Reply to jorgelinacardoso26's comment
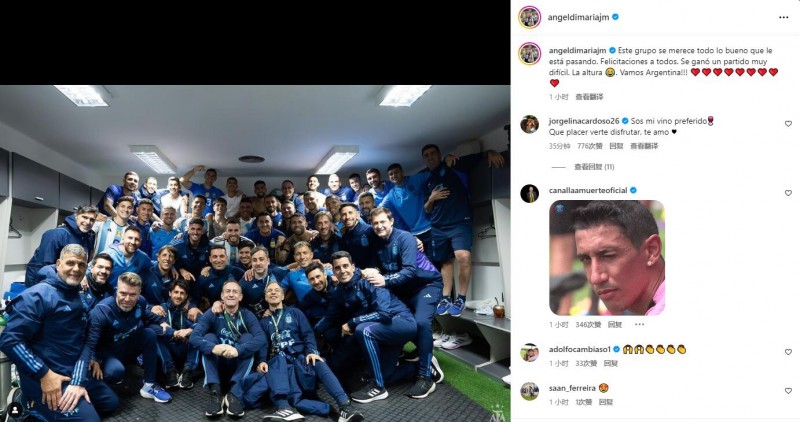This screenshot has width=800, height=422. (616, 146)
